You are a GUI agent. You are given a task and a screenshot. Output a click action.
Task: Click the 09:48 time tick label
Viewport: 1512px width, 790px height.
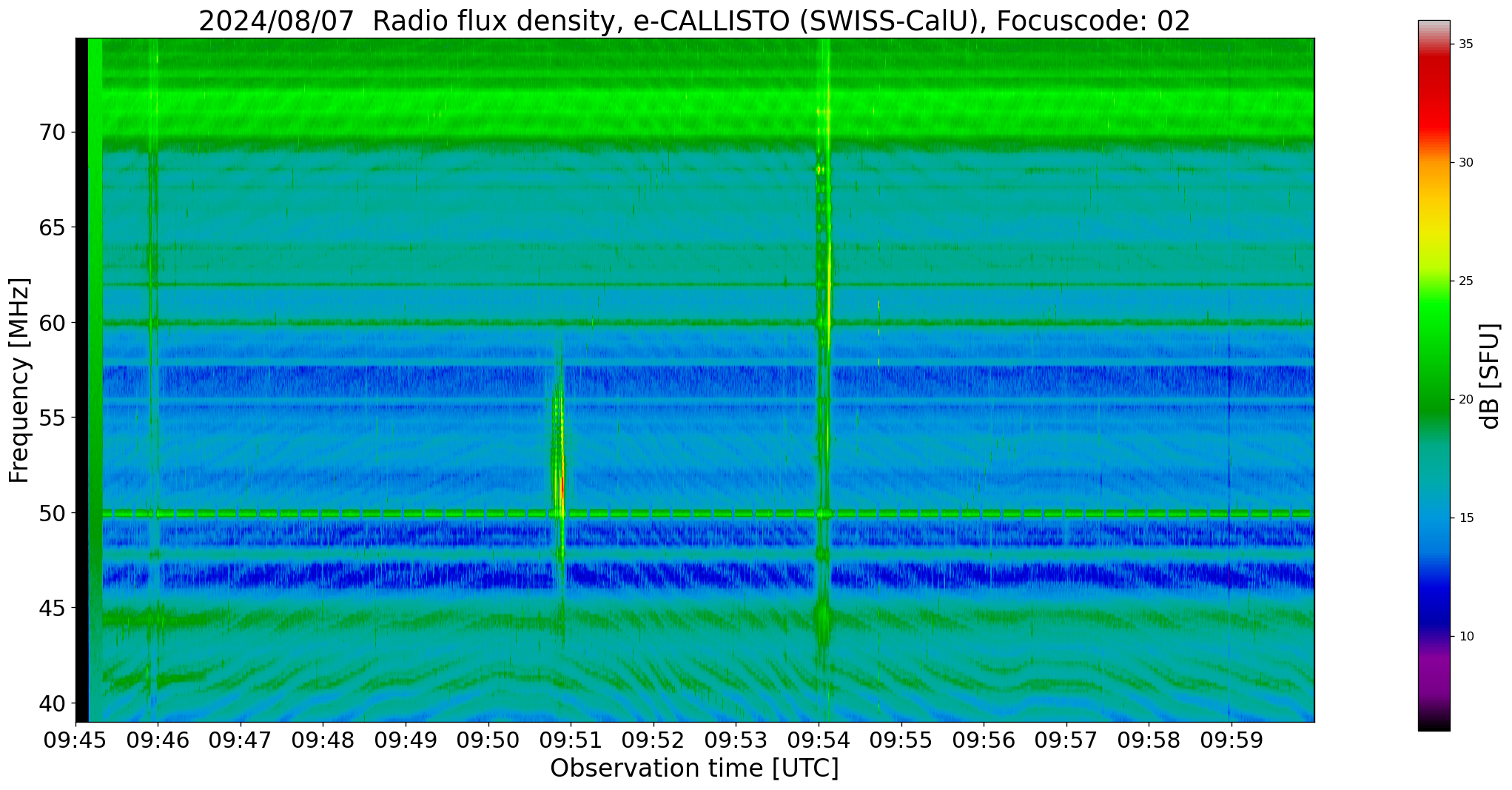(x=323, y=740)
